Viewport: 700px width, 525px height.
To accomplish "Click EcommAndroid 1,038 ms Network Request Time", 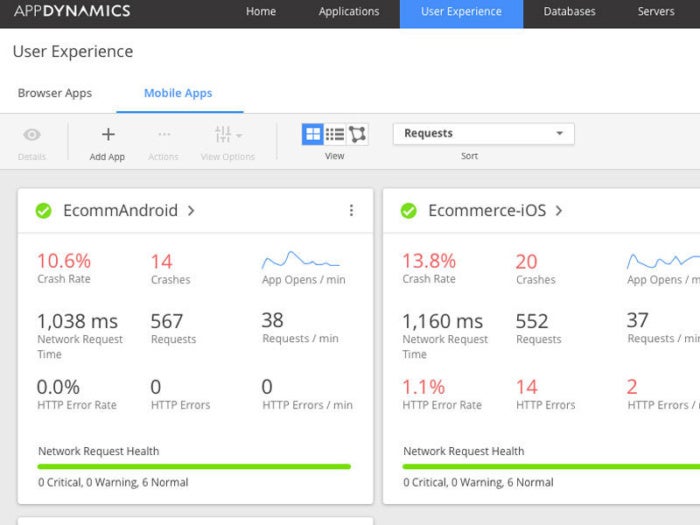I will (x=77, y=321).
